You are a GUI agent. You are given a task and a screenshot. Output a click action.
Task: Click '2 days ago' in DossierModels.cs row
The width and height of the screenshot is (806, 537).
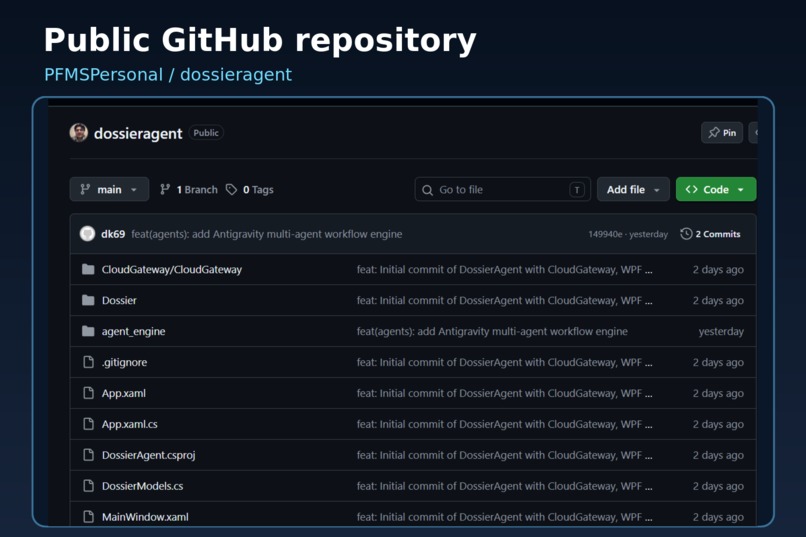point(718,486)
